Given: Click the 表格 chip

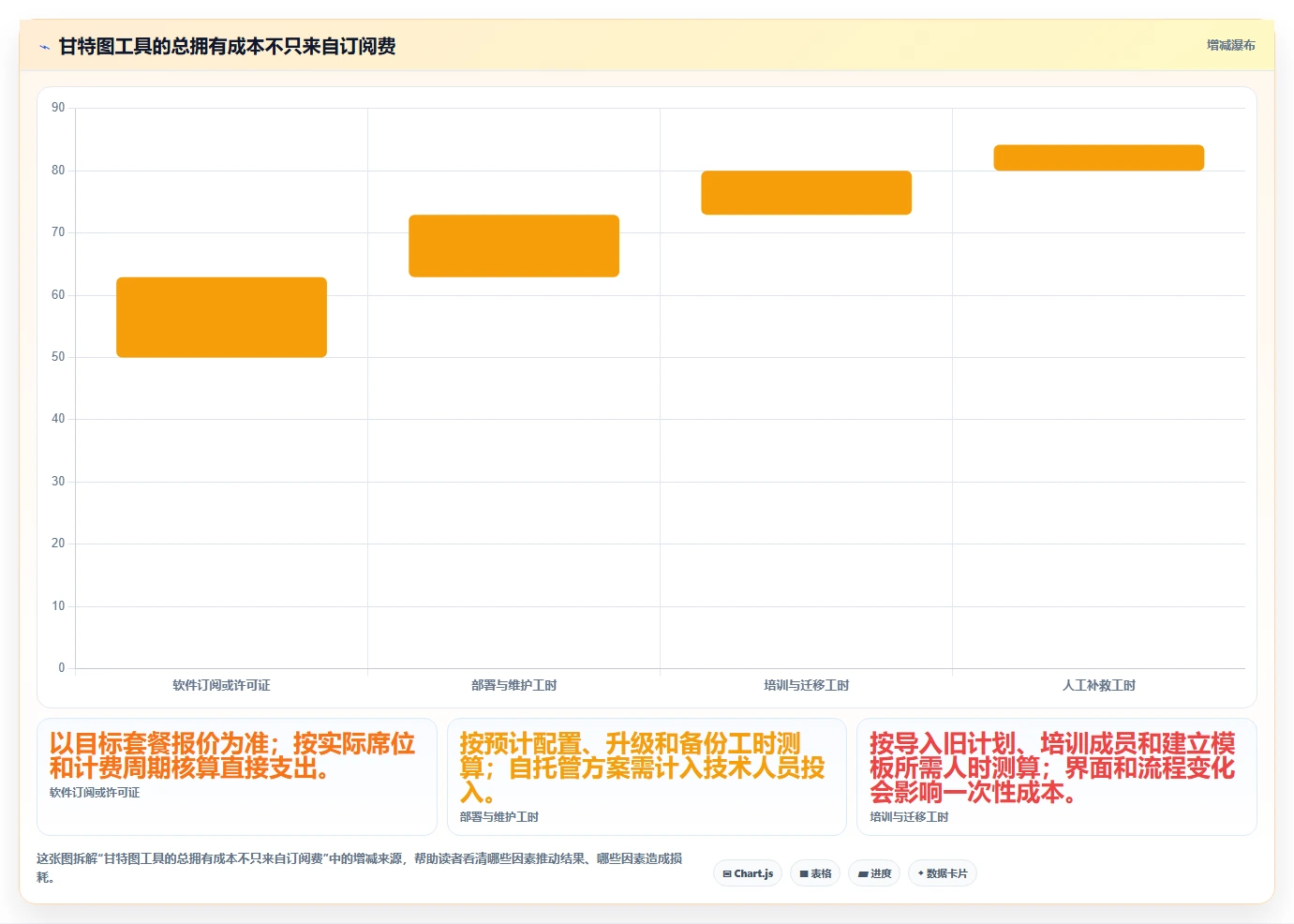Looking at the screenshot, I should click(x=815, y=873).
